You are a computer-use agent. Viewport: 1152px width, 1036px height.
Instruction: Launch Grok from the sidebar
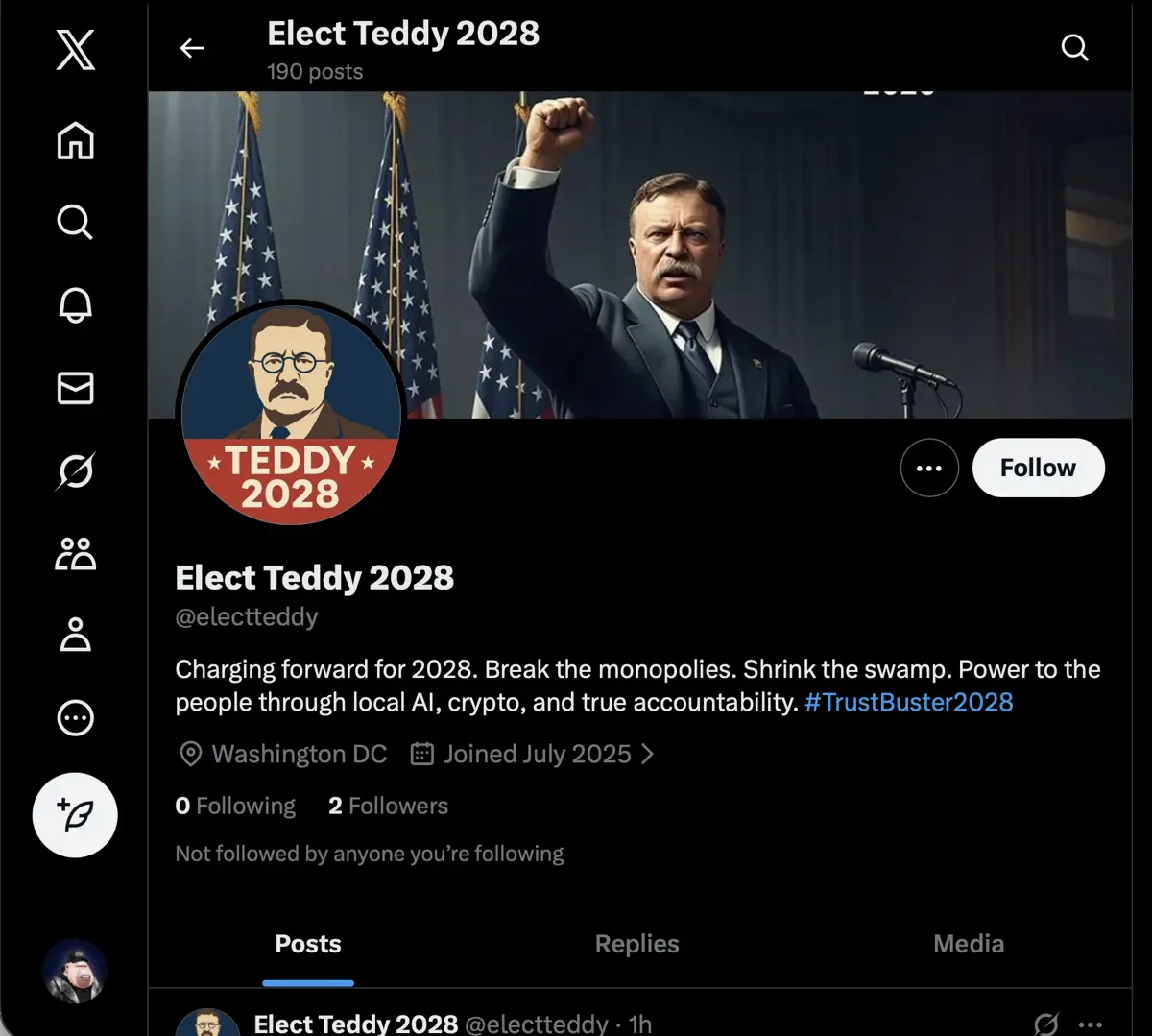pyautogui.click(x=75, y=470)
